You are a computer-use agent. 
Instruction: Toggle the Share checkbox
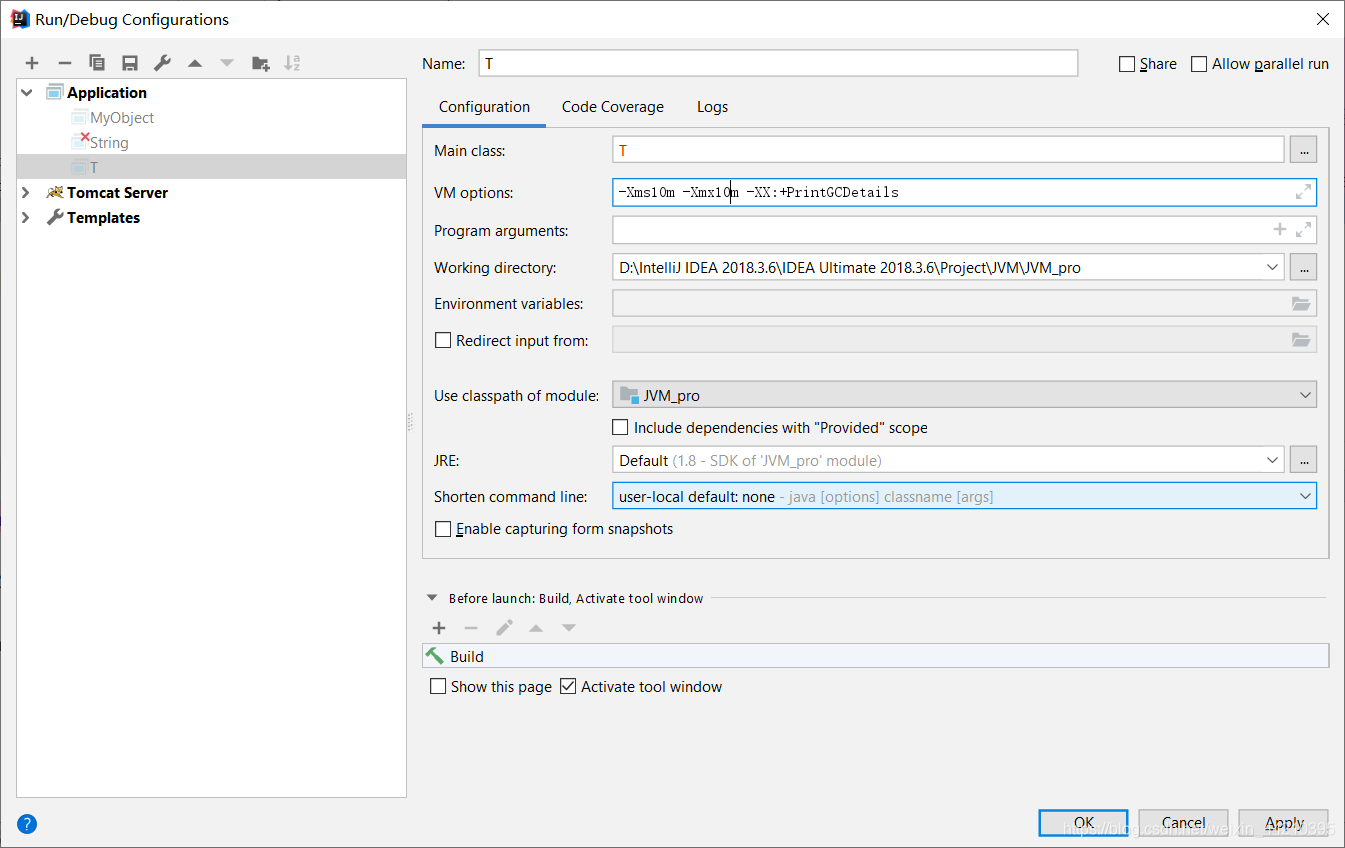click(1127, 64)
